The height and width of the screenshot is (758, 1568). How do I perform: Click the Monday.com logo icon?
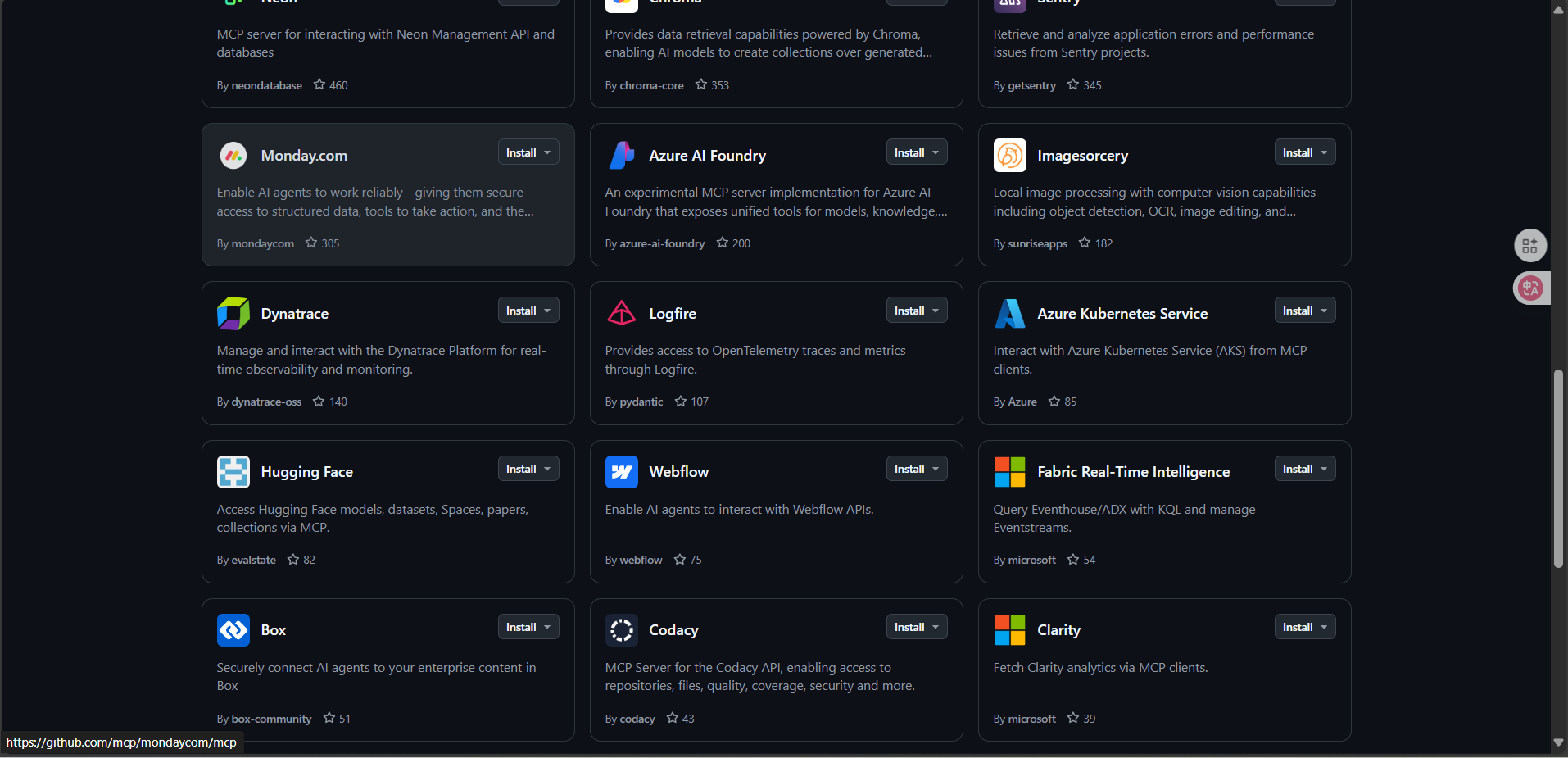point(233,156)
